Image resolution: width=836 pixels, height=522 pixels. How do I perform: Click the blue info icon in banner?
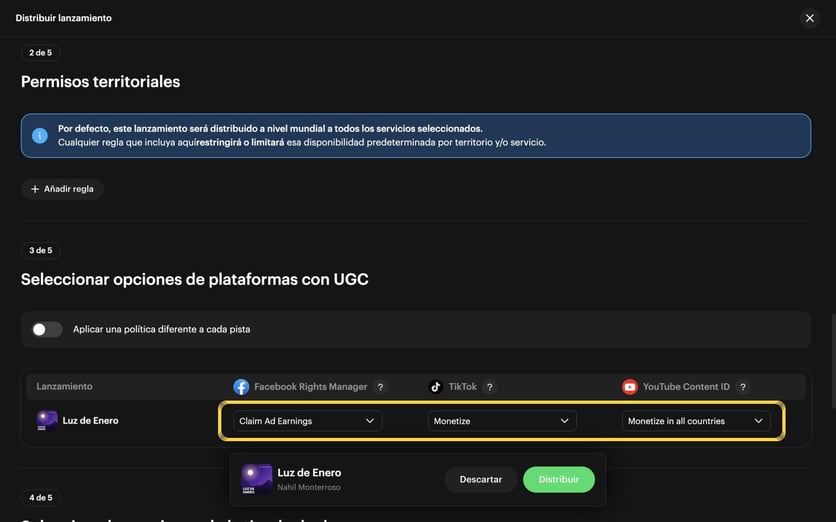pos(39,135)
